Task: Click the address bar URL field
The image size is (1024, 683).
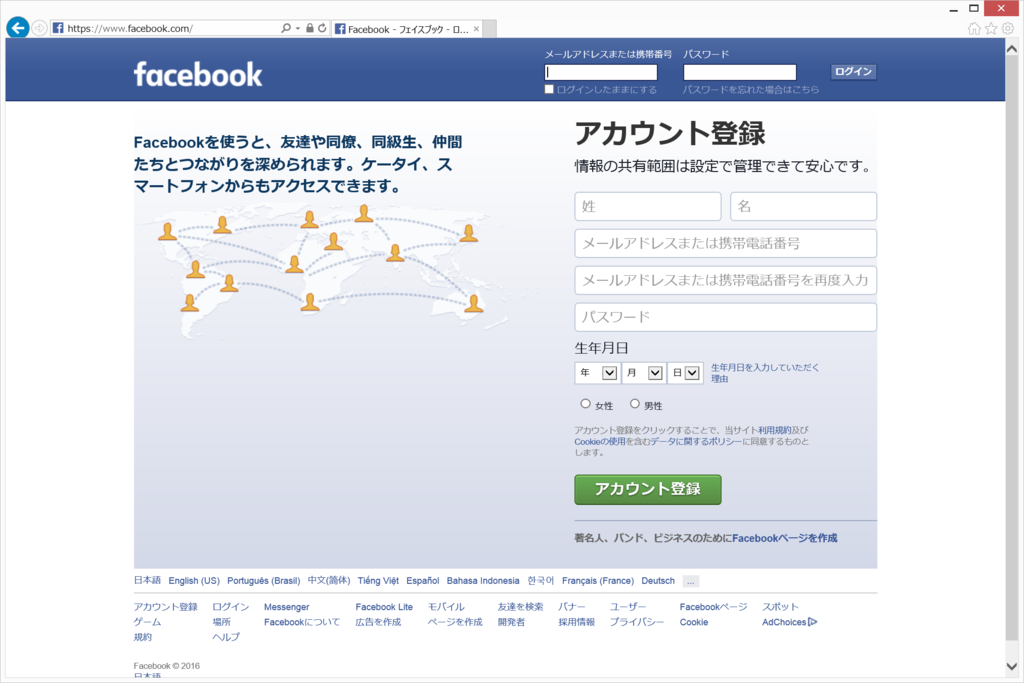Action: point(170,28)
